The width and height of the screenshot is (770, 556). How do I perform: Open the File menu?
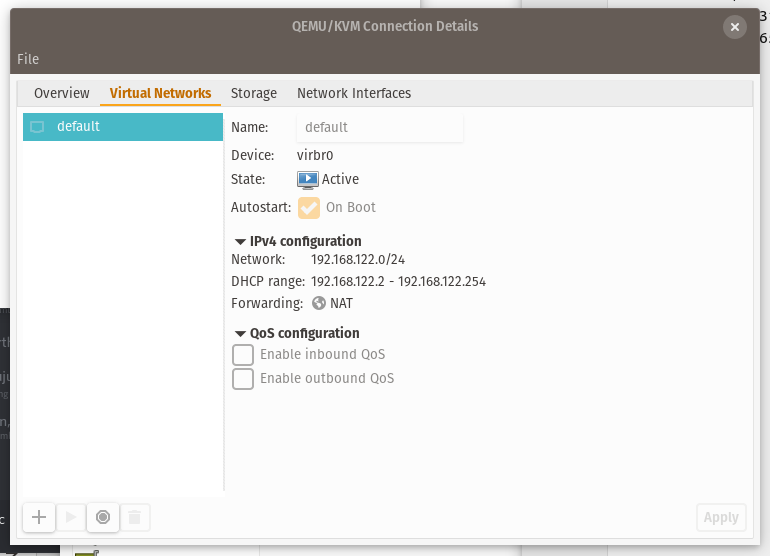[x=28, y=59]
